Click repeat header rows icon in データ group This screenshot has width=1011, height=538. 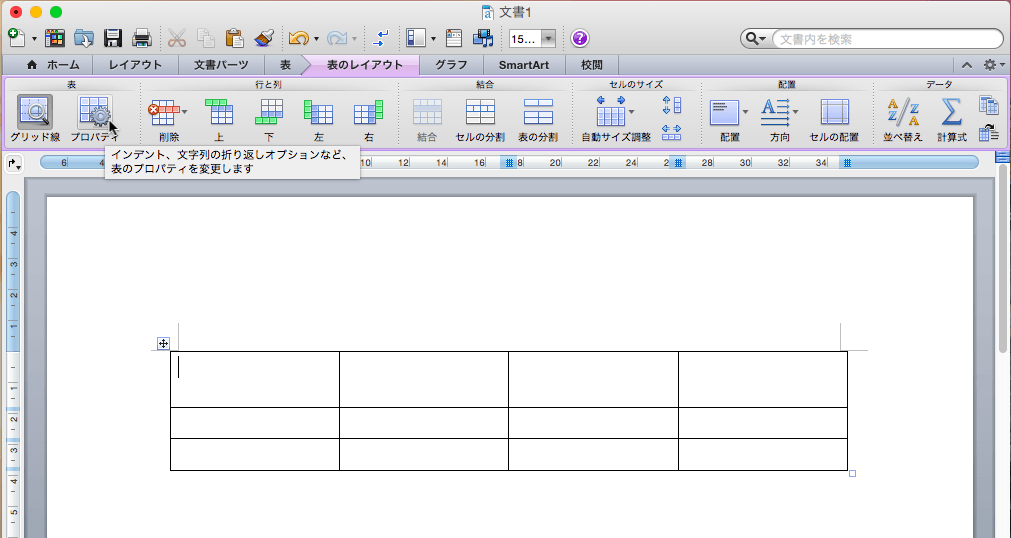click(988, 105)
